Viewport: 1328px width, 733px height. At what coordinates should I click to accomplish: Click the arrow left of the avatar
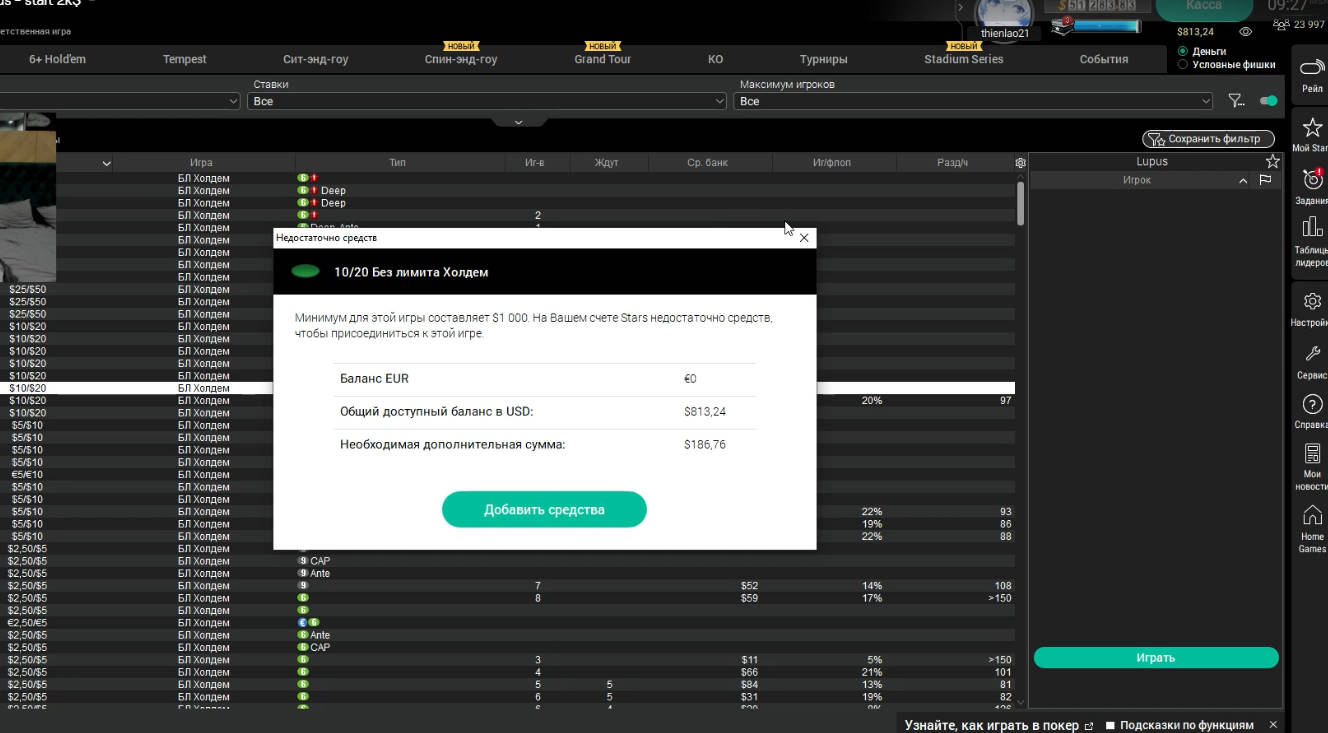(x=961, y=8)
